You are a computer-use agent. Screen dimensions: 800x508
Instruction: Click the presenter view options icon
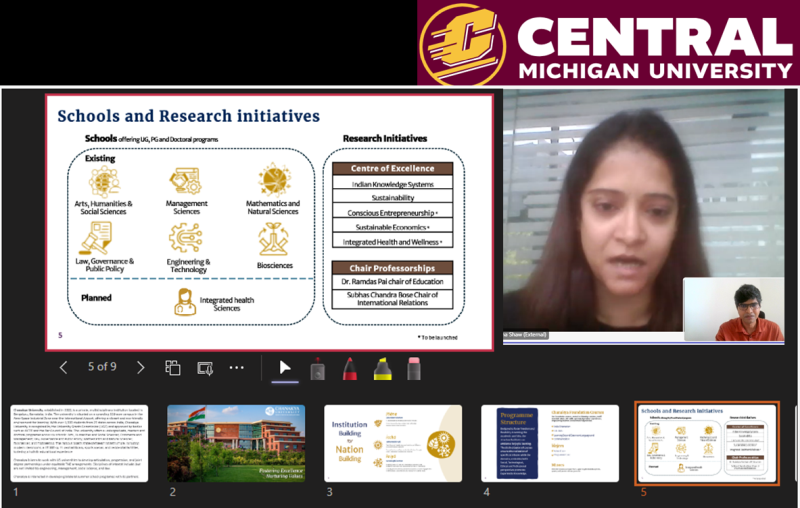click(205, 367)
